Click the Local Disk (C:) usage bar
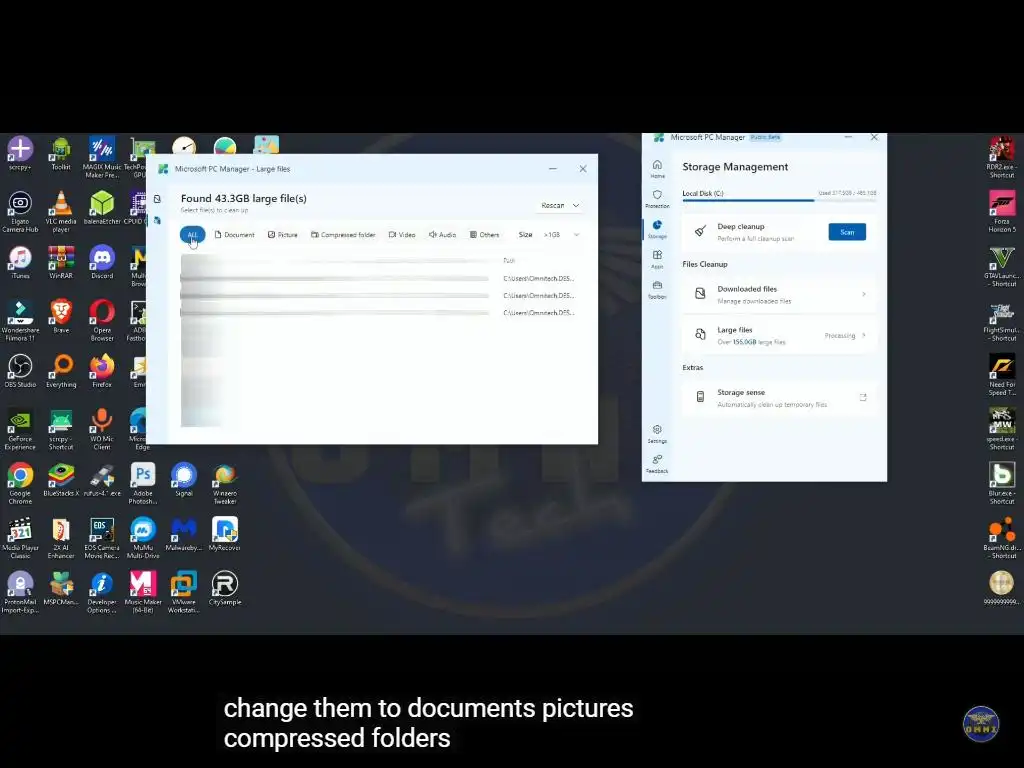The height and width of the screenshot is (768, 1024). point(778,200)
